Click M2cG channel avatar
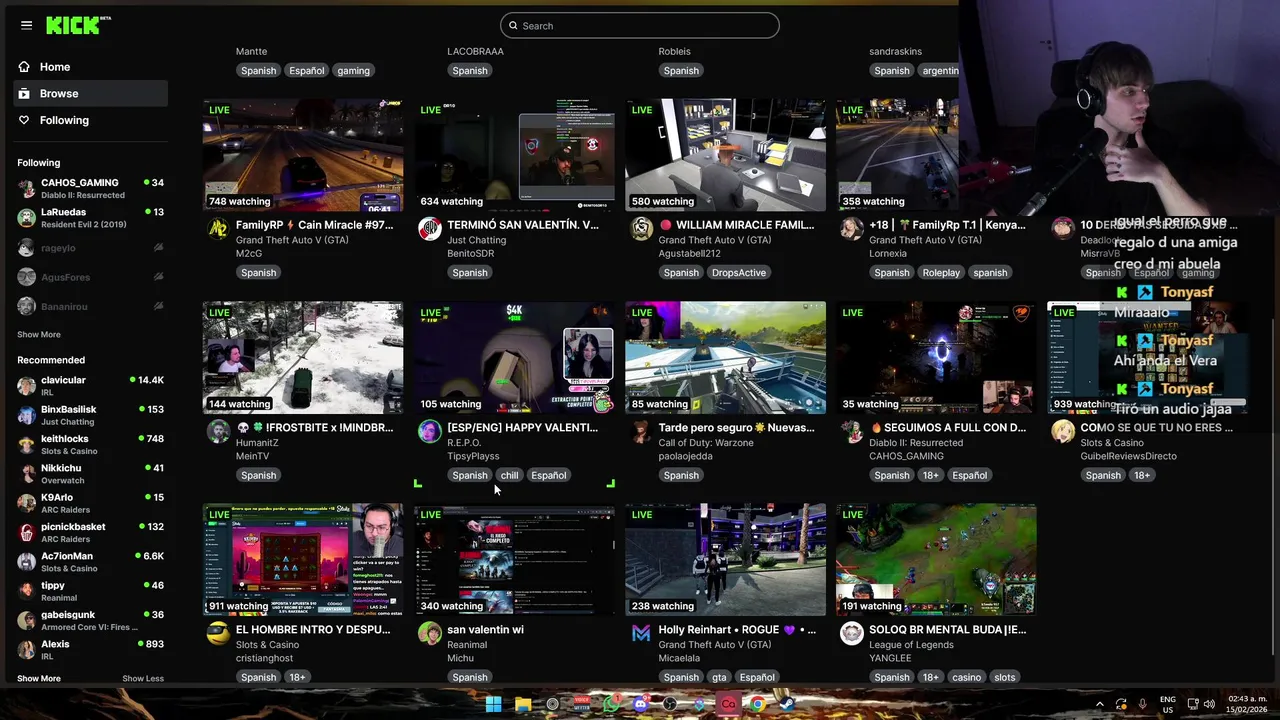 [217, 229]
